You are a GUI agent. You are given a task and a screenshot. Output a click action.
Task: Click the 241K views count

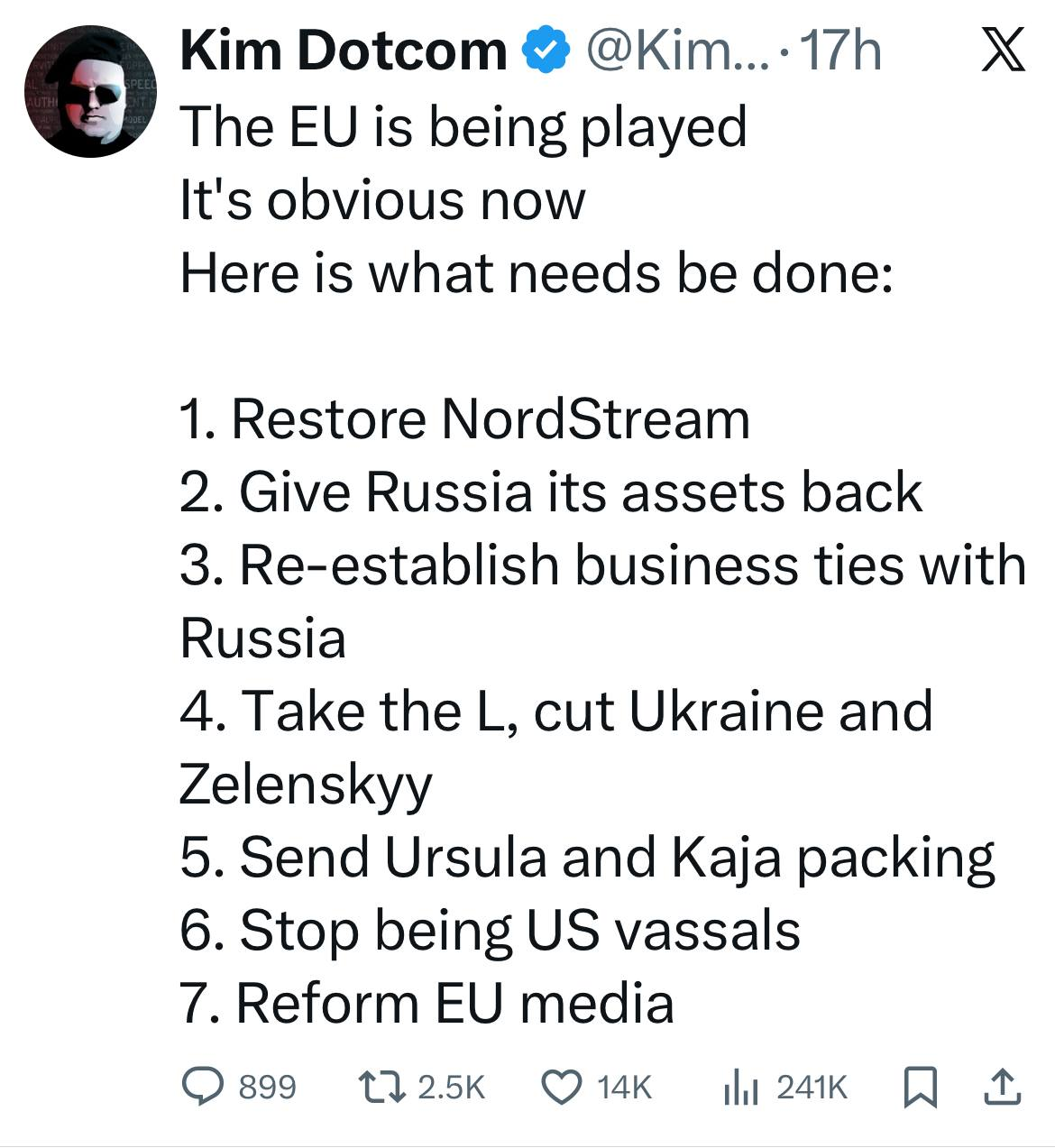812,1087
